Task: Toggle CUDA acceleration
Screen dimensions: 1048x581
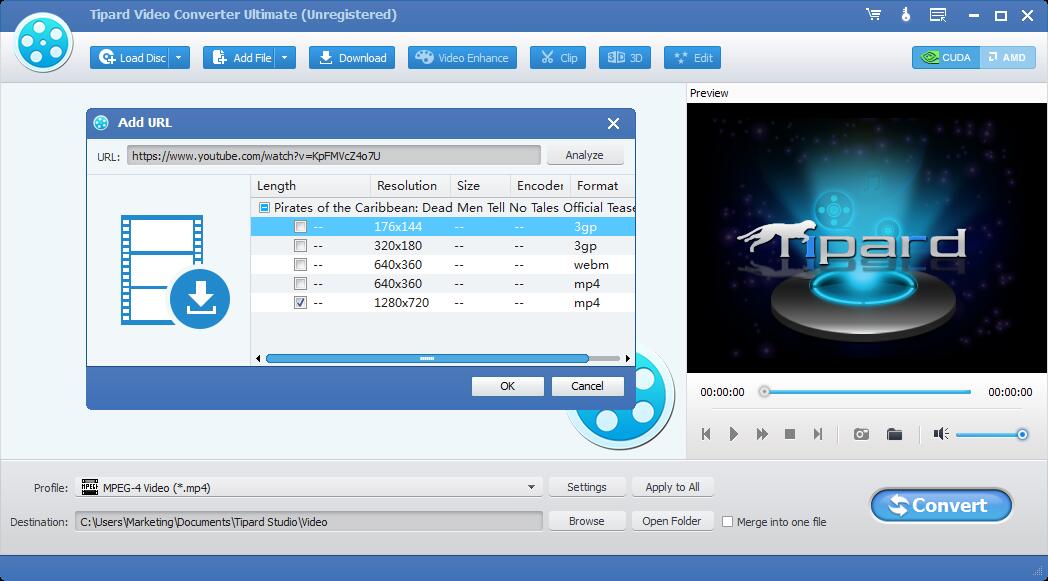Action: [946, 57]
